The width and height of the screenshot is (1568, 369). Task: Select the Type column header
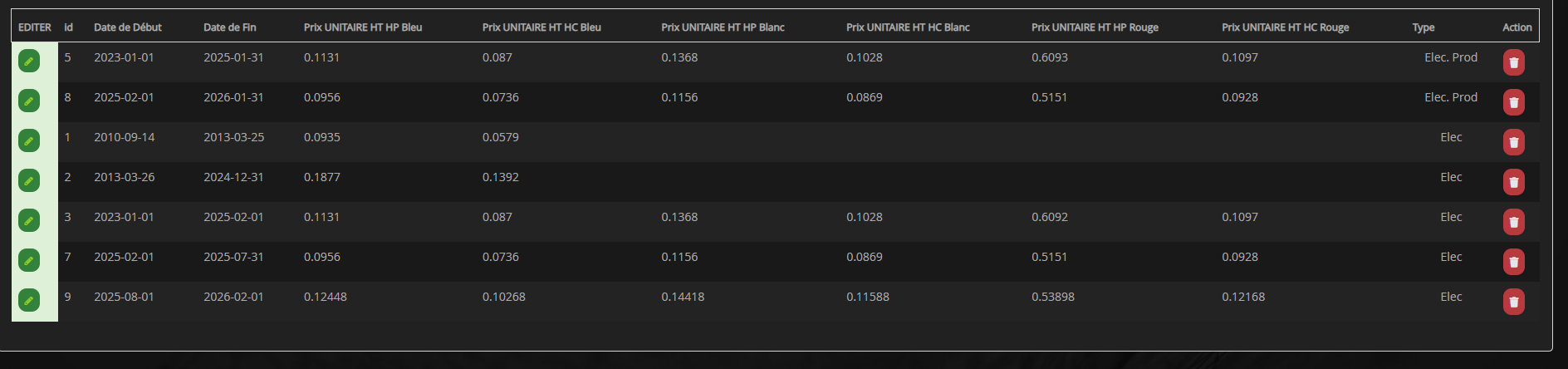(x=1423, y=27)
